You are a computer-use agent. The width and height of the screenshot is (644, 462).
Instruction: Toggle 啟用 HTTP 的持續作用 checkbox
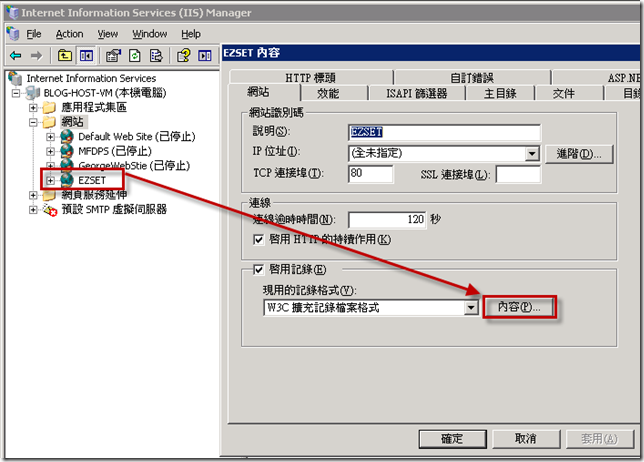pyautogui.click(x=258, y=239)
